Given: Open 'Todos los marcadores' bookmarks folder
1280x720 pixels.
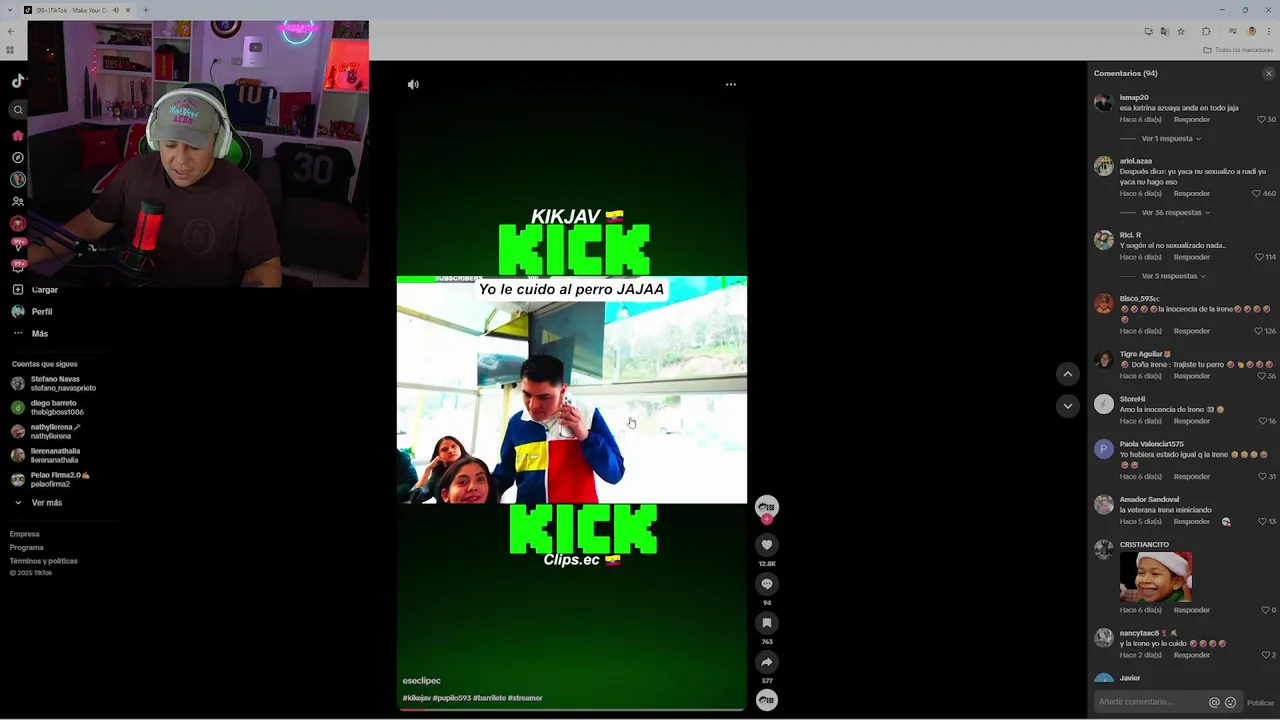Looking at the screenshot, I should pos(1238,50).
